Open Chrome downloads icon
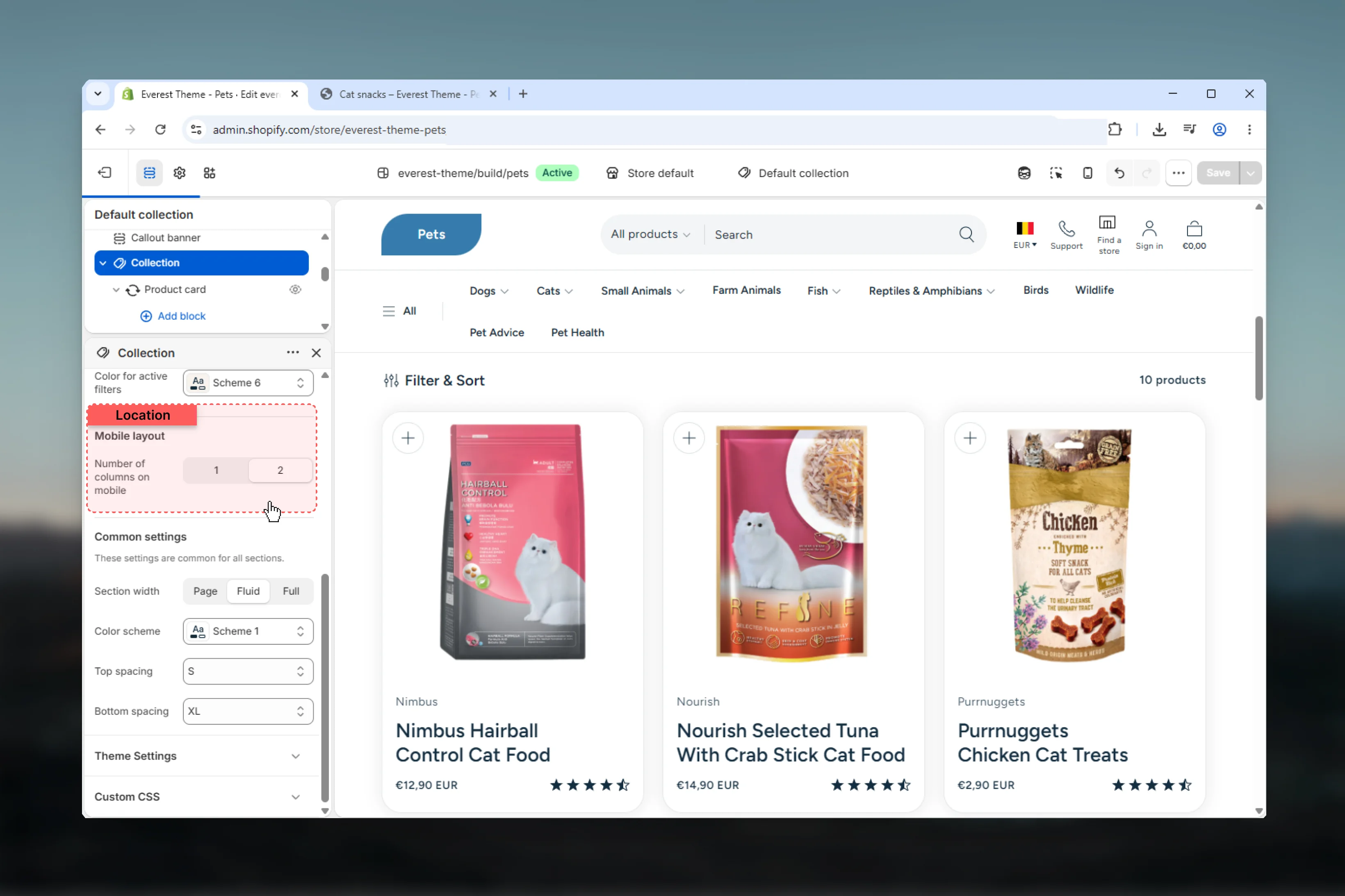Screen dimensions: 1345x896 pyautogui.click(x=1159, y=129)
